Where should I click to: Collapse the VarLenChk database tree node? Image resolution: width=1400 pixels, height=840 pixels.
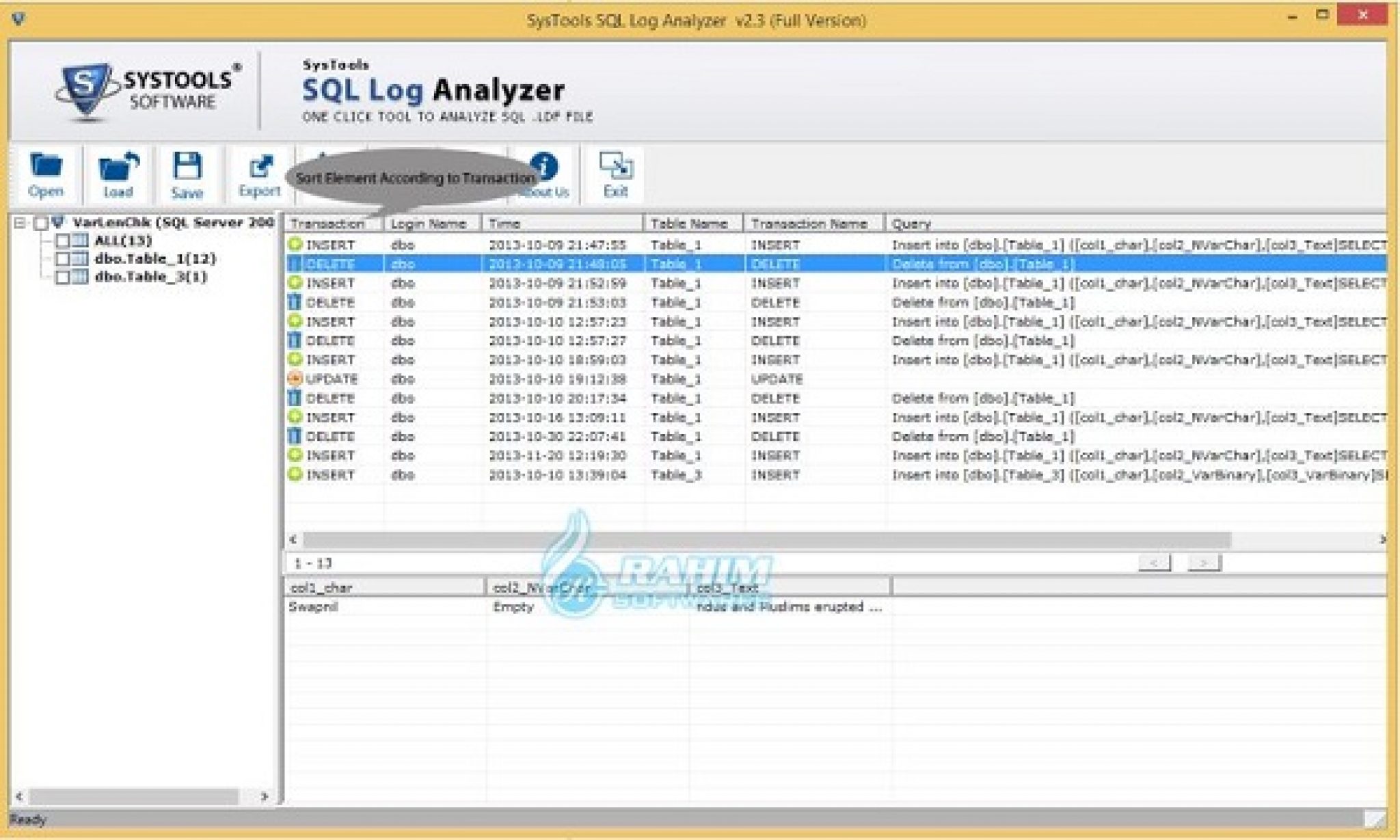20,223
